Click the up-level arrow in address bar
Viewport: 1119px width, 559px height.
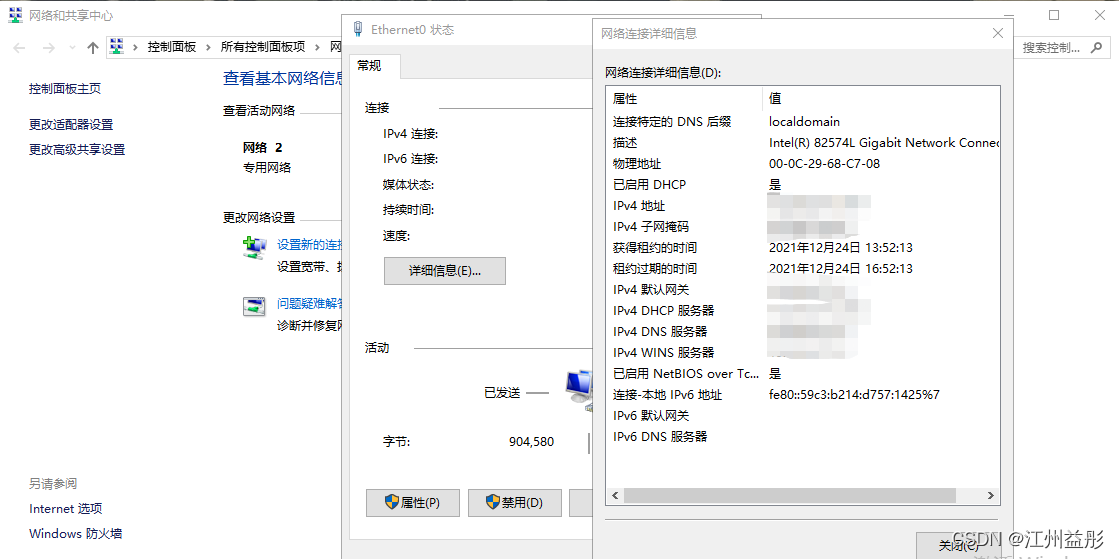click(92, 48)
